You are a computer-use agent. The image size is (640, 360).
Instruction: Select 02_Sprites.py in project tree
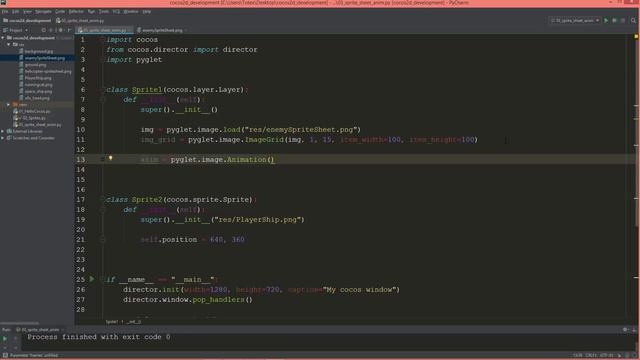(x=32, y=118)
